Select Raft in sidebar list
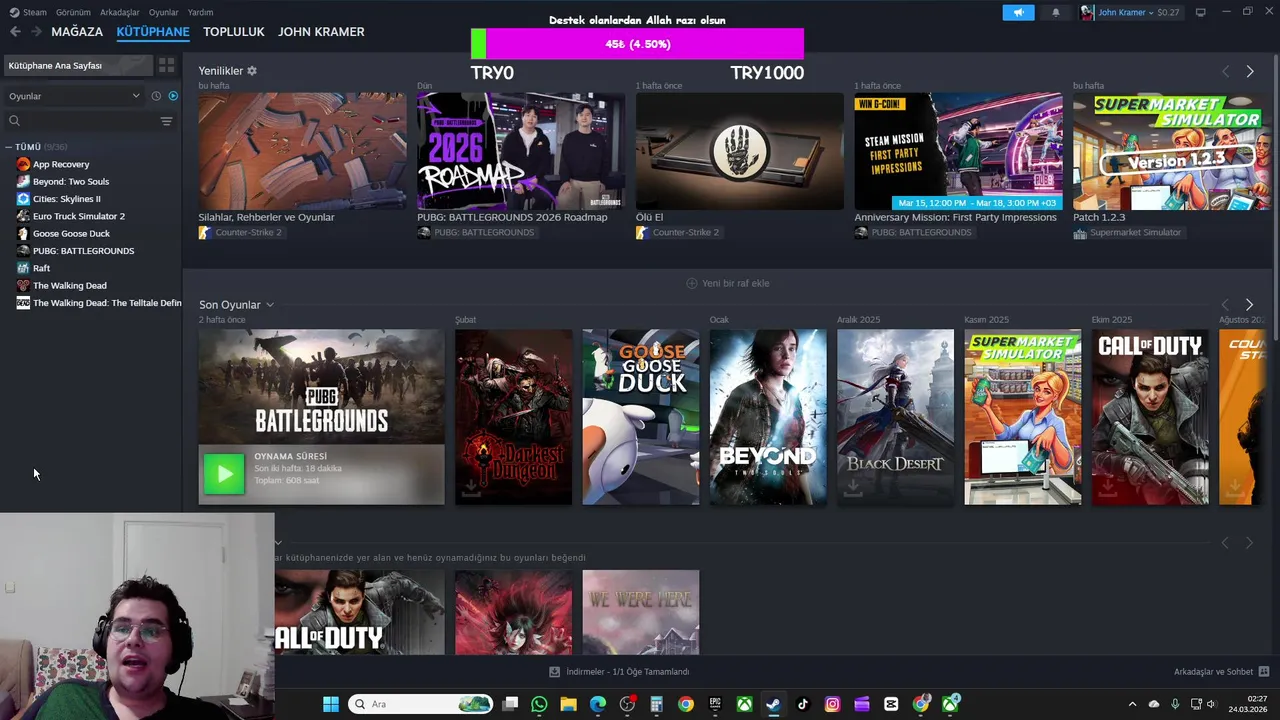This screenshot has height=720, width=1280. (41, 268)
